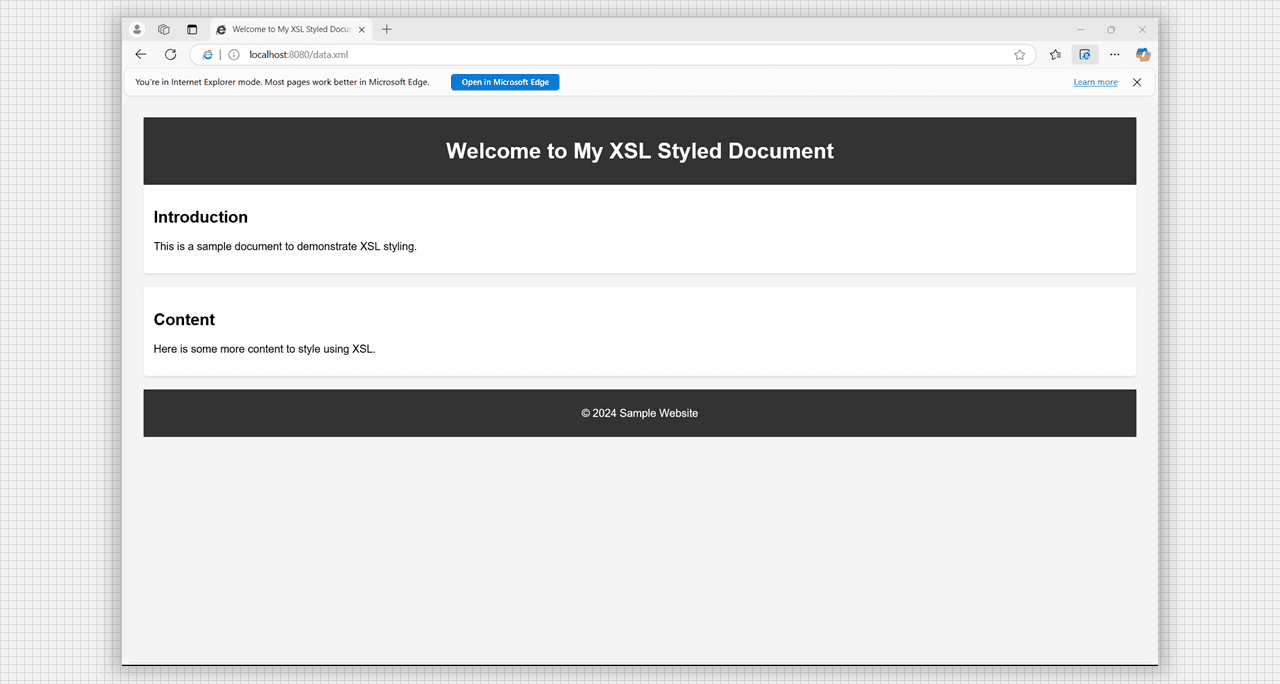
Task: Click the Introduction heading
Action: point(201,217)
